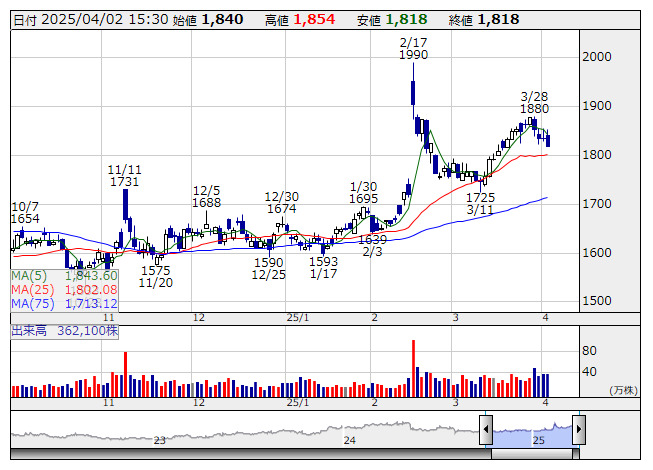Click the red November volume spike bar
Screen dimensions: 653x470
click(x=125, y=375)
